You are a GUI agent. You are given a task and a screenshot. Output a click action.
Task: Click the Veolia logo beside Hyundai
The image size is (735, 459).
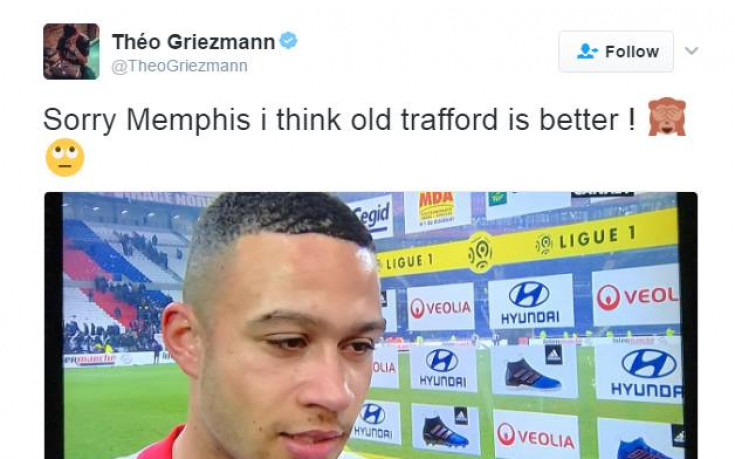pyautogui.click(x=441, y=308)
